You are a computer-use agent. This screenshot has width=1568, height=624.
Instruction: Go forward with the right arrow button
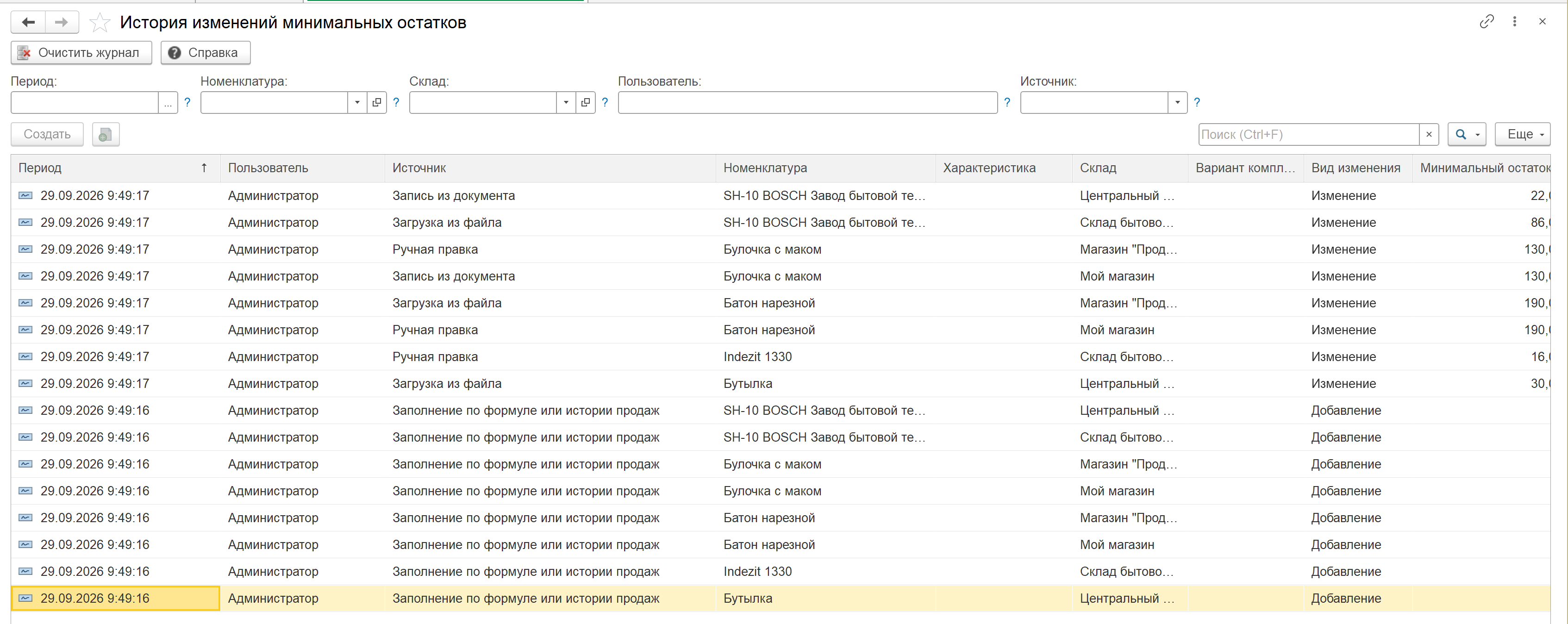[x=62, y=23]
